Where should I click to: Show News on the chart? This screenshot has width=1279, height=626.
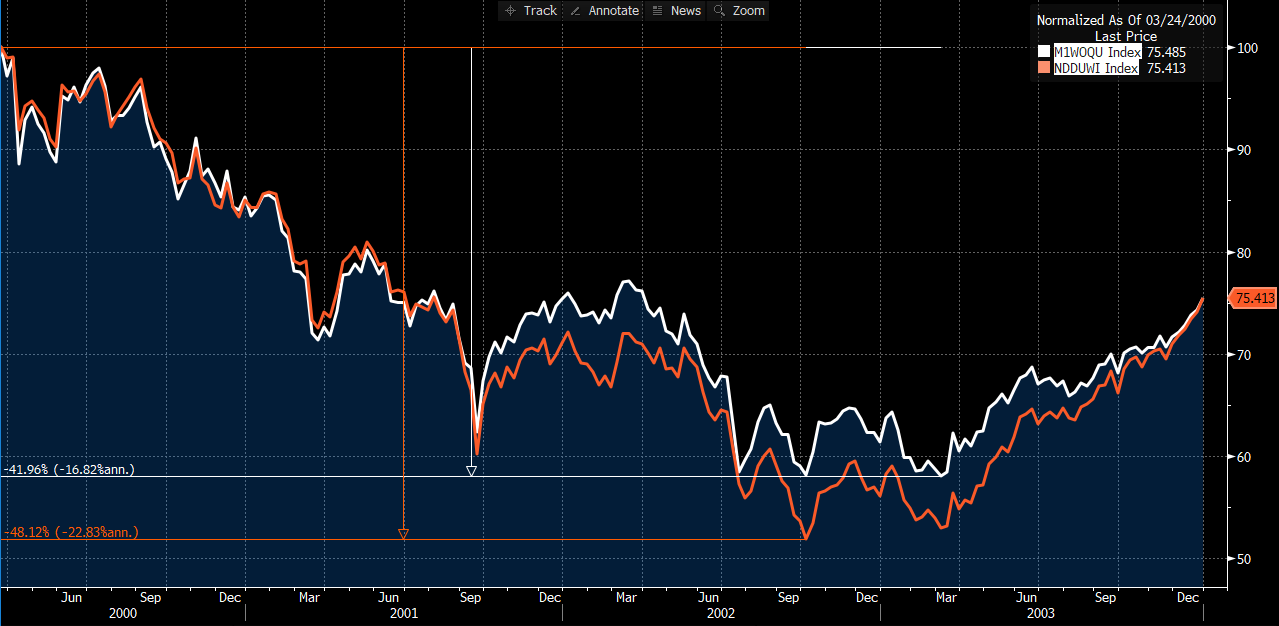pyautogui.click(x=676, y=10)
